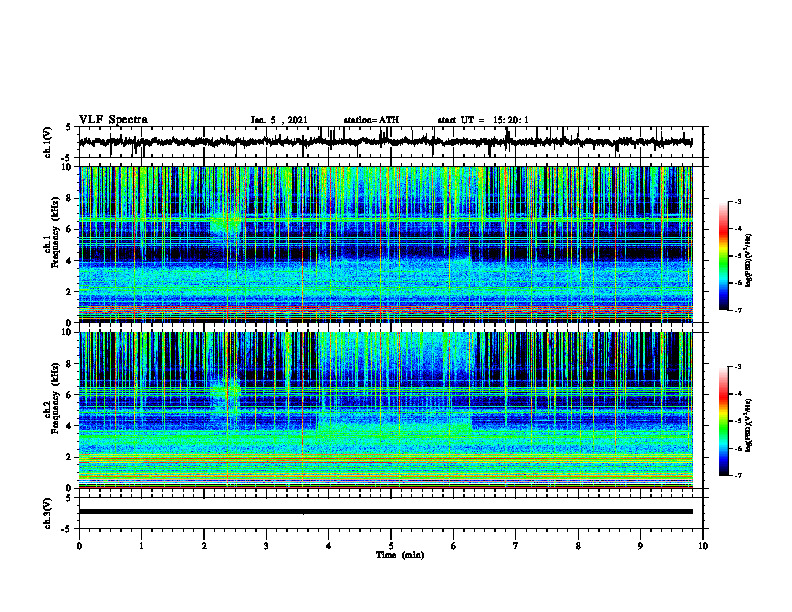Click the ch.1 voltage waveform trace
792x612 pixels.
point(385,142)
